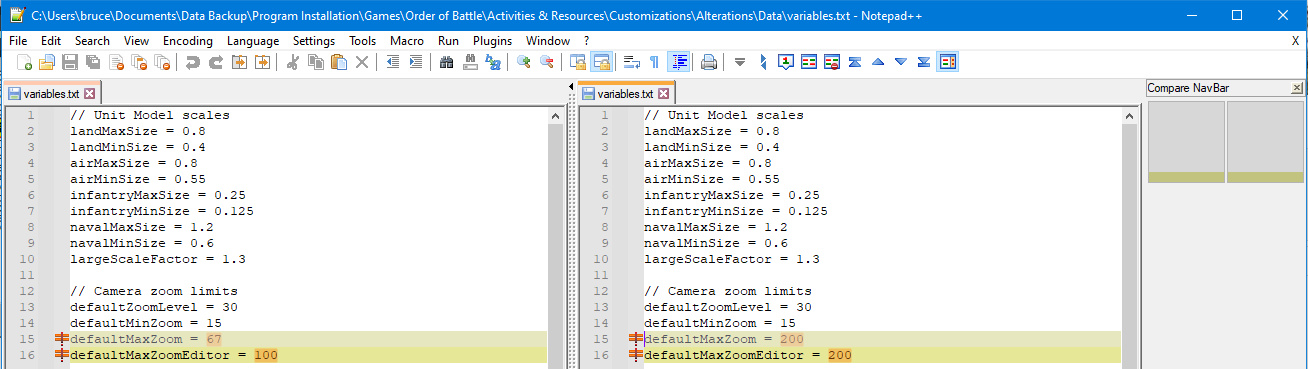Image resolution: width=1308 pixels, height=369 pixels.
Task: Jump to the last difference icon
Action: click(924, 62)
